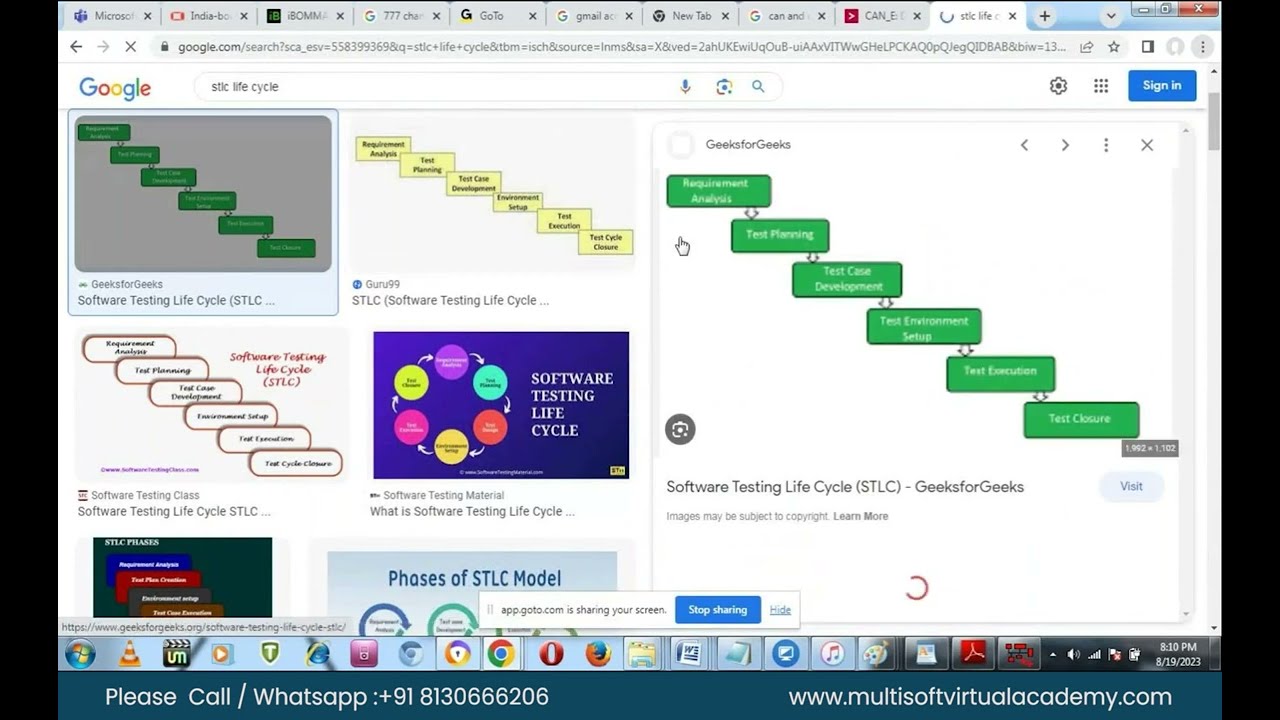Search inside image with Lens button
This screenshot has width=1280, height=720.
[x=680, y=429]
